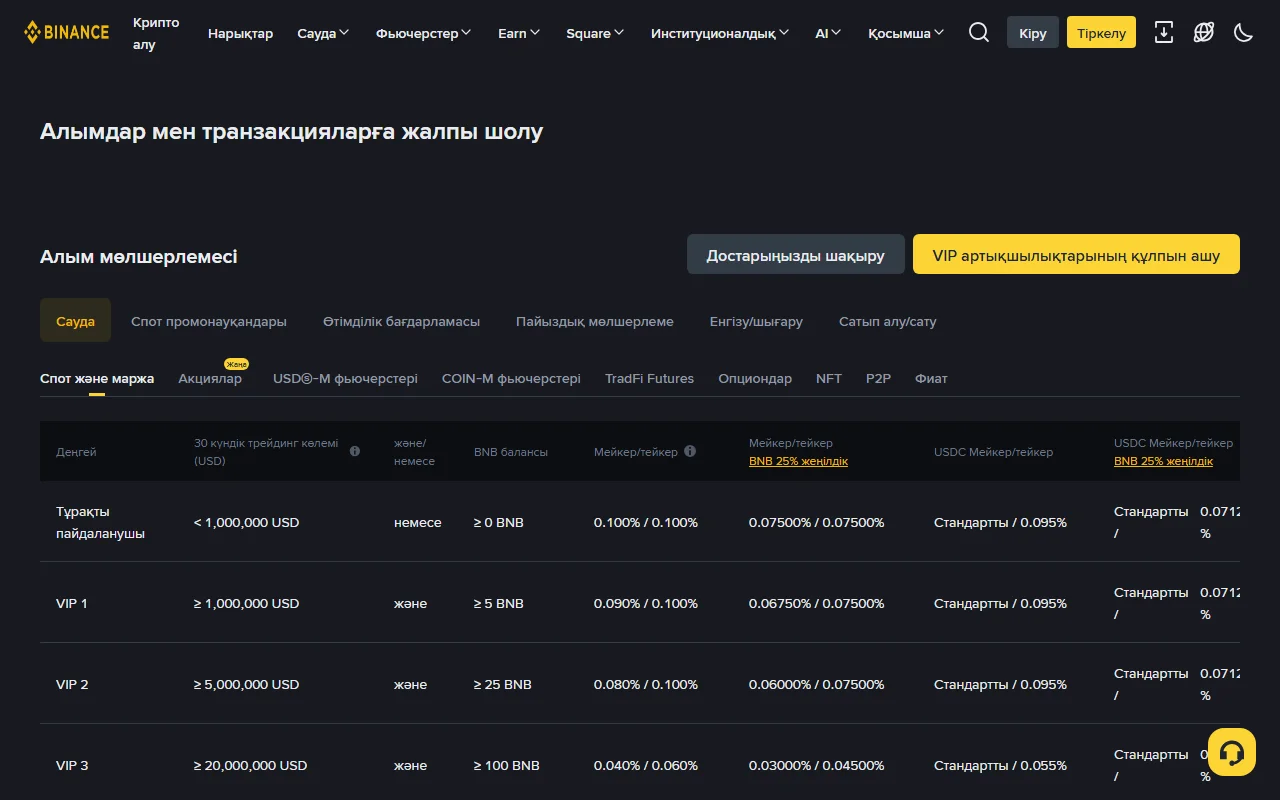Screen dimensions: 1280x800
Task: Select the NFT sub-tab
Action: coord(829,378)
